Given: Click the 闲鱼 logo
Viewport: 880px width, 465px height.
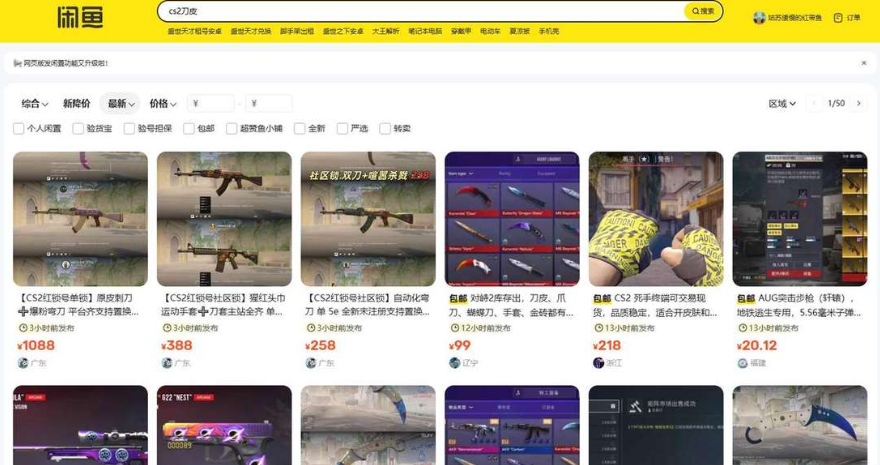Looking at the screenshot, I should coord(80,17).
